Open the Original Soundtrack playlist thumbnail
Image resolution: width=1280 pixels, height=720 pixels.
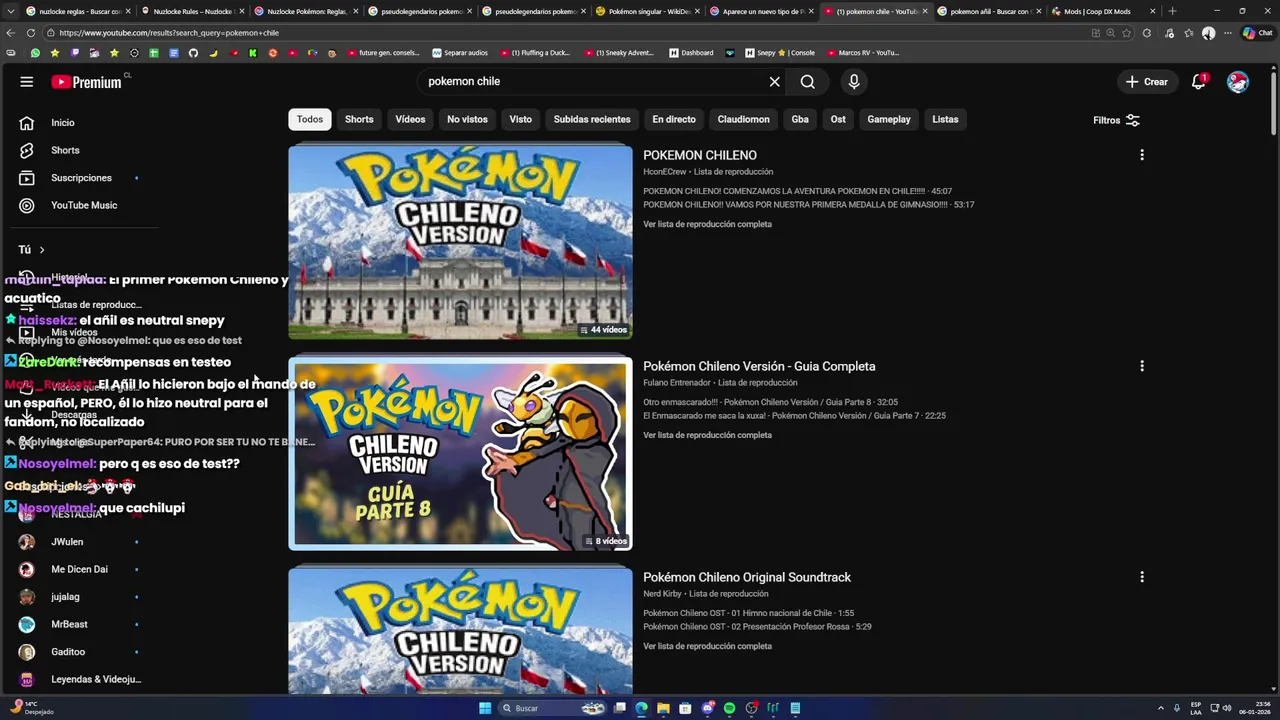pos(460,630)
